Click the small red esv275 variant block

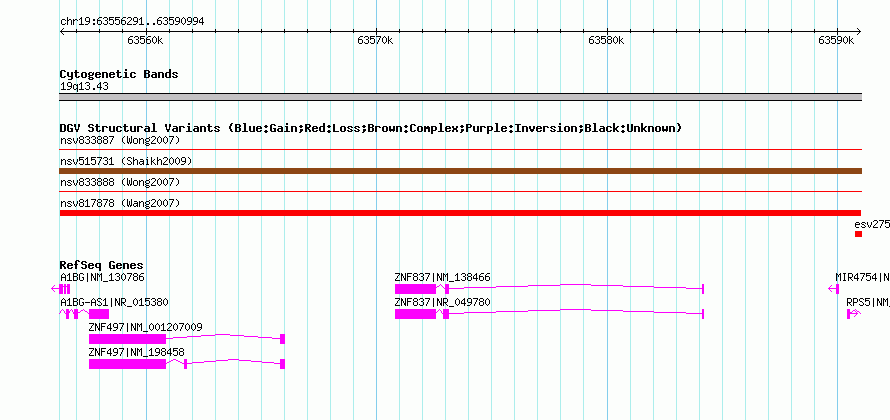[858, 234]
